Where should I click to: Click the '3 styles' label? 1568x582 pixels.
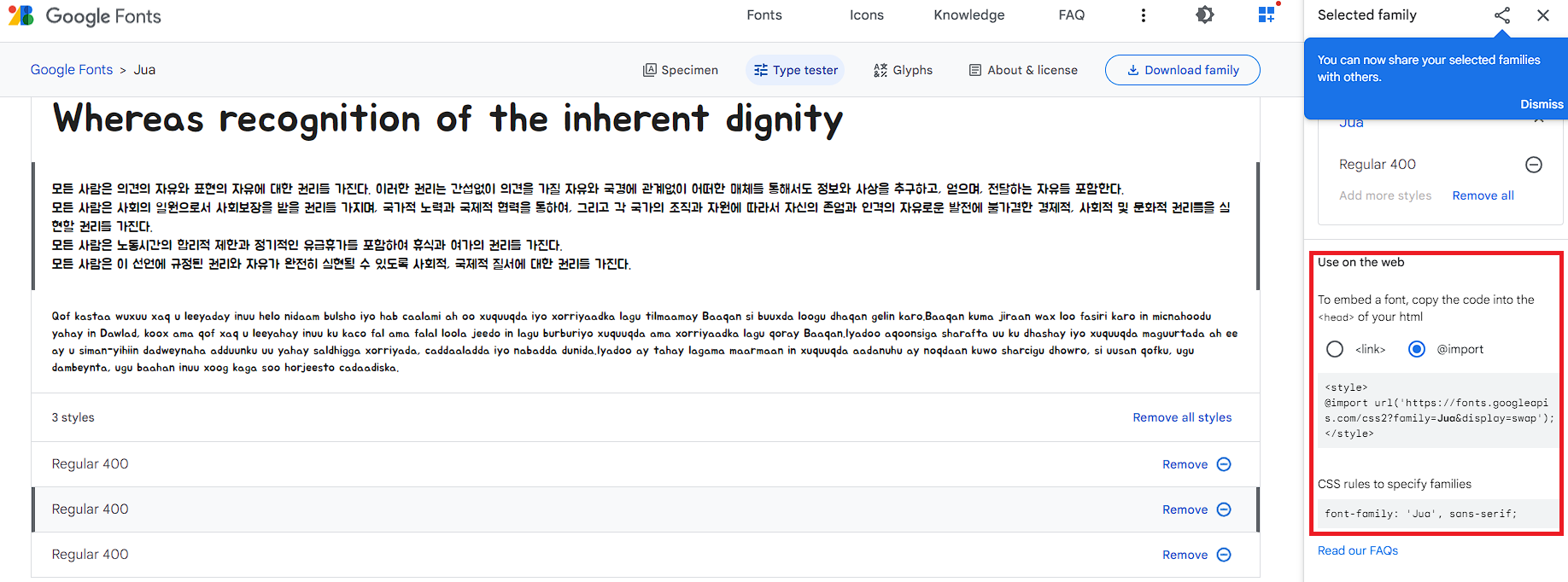click(73, 417)
